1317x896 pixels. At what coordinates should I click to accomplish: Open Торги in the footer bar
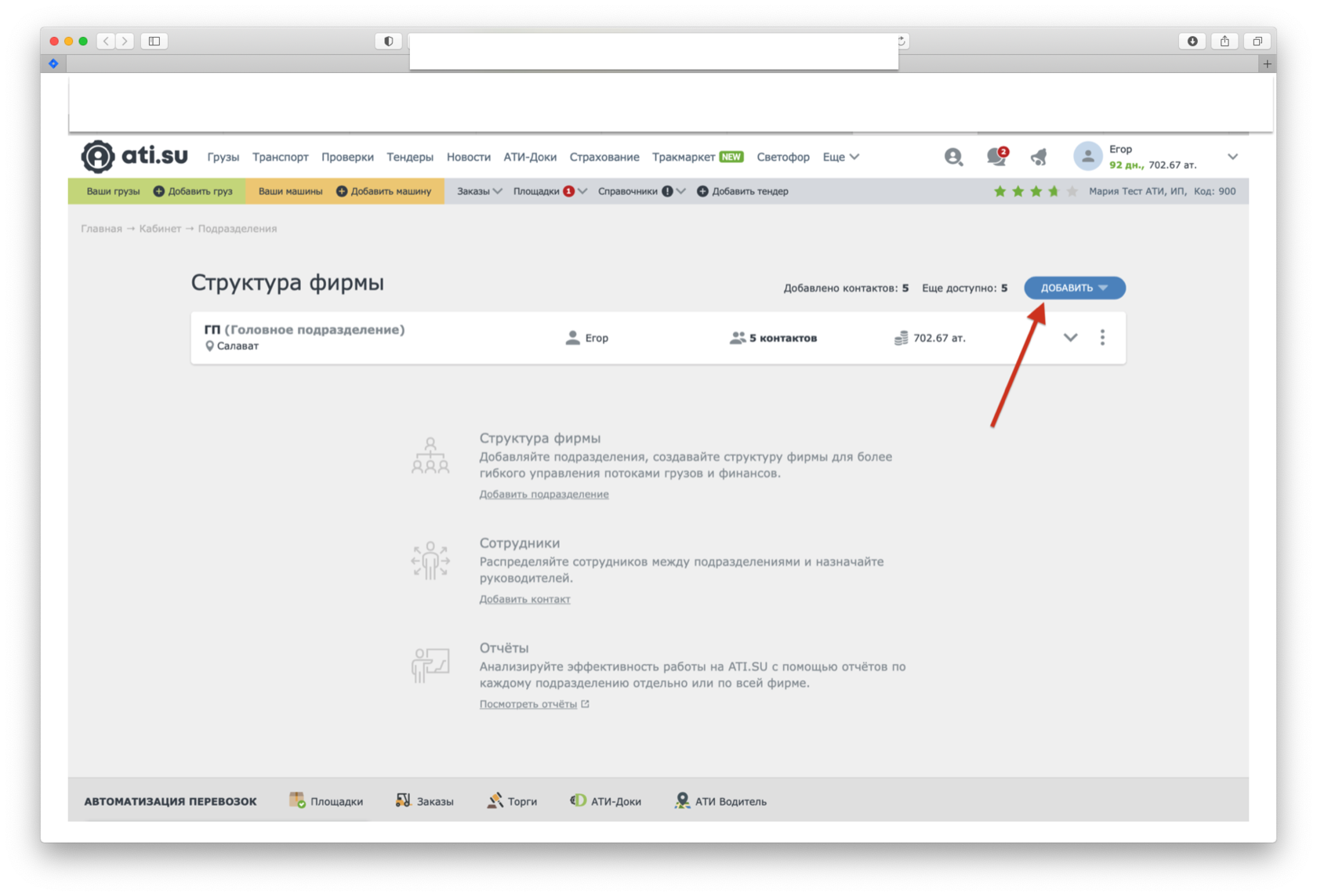[x=512, y=801]
